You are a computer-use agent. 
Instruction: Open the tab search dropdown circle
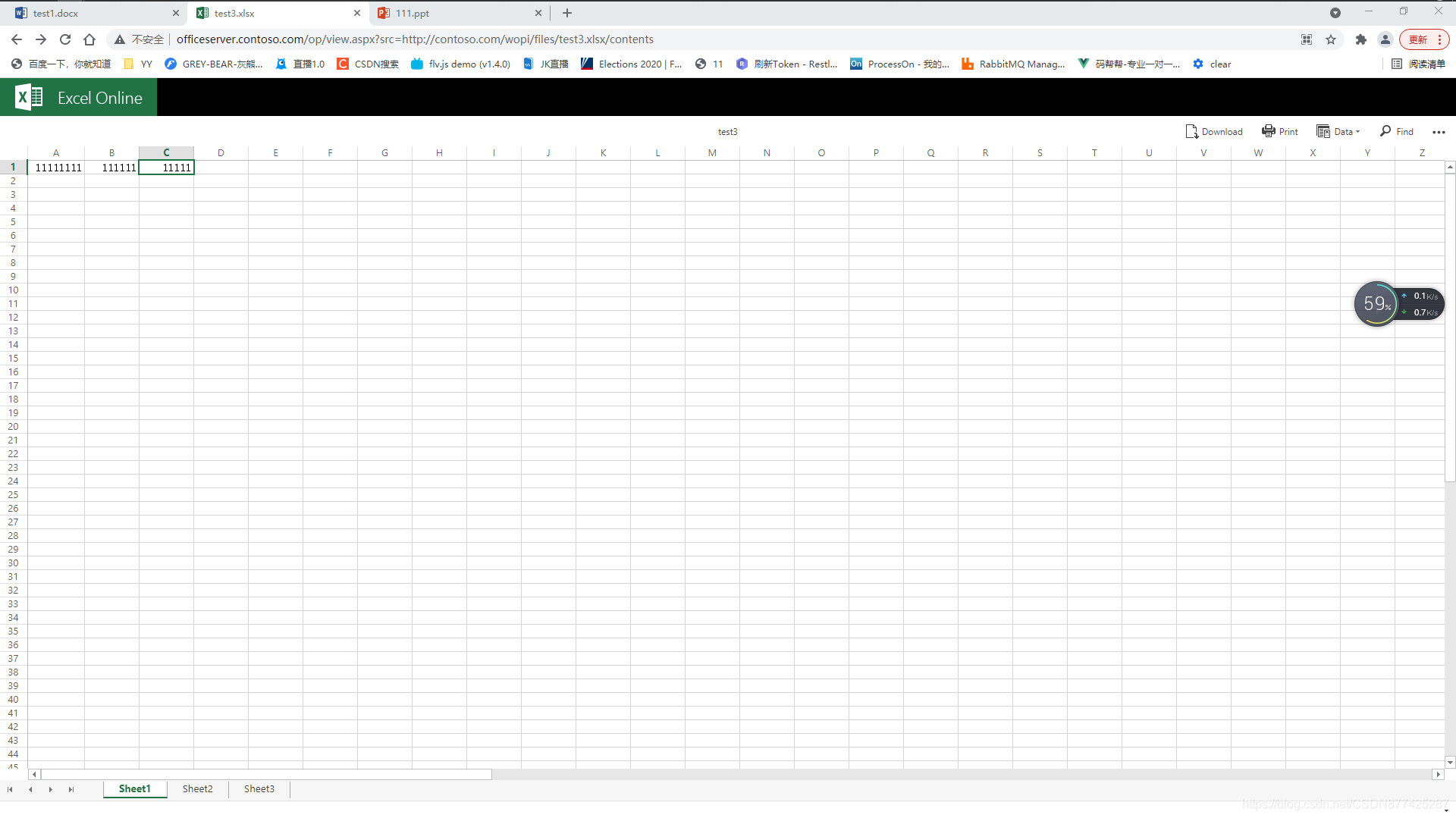coord(1335,13)
